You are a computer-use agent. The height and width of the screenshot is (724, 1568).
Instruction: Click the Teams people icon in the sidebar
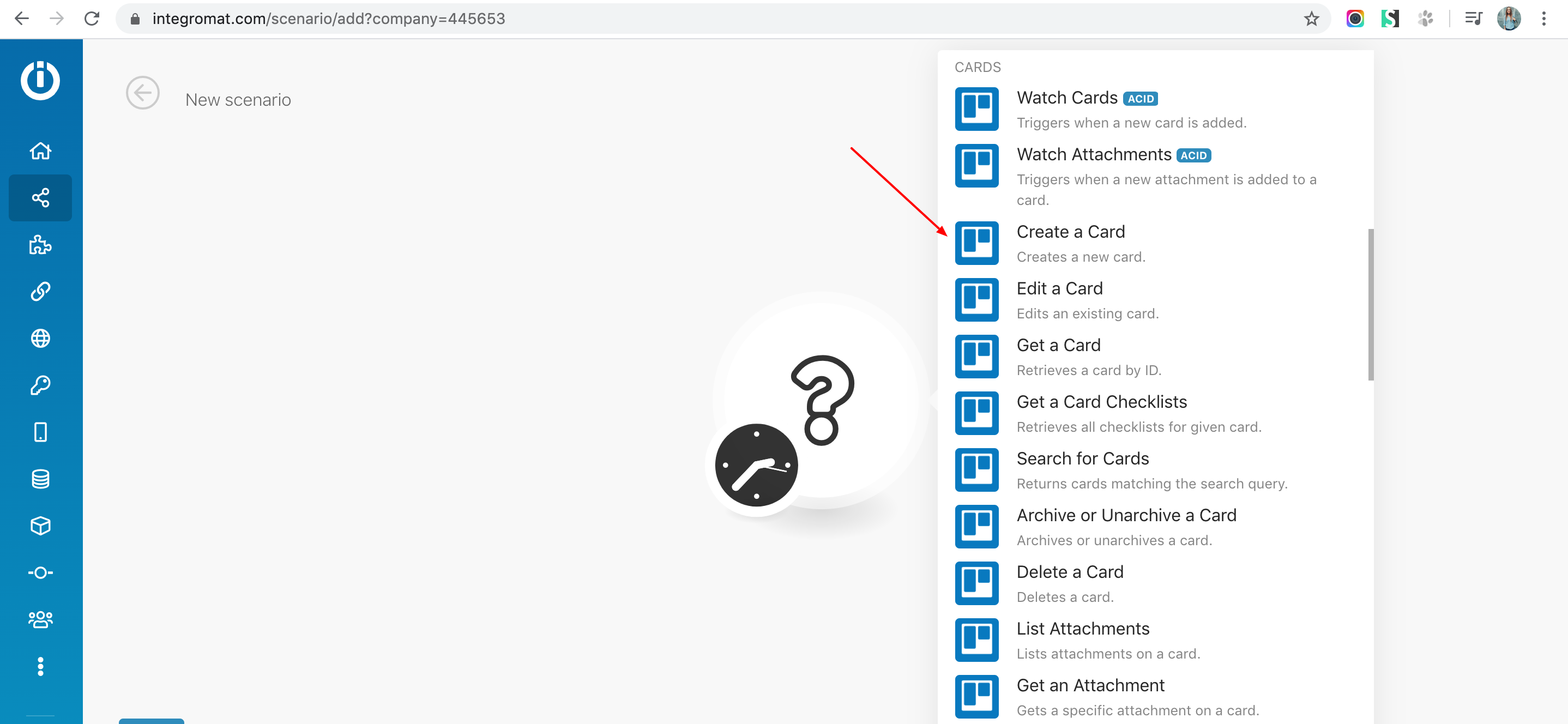tap(40, 619)
